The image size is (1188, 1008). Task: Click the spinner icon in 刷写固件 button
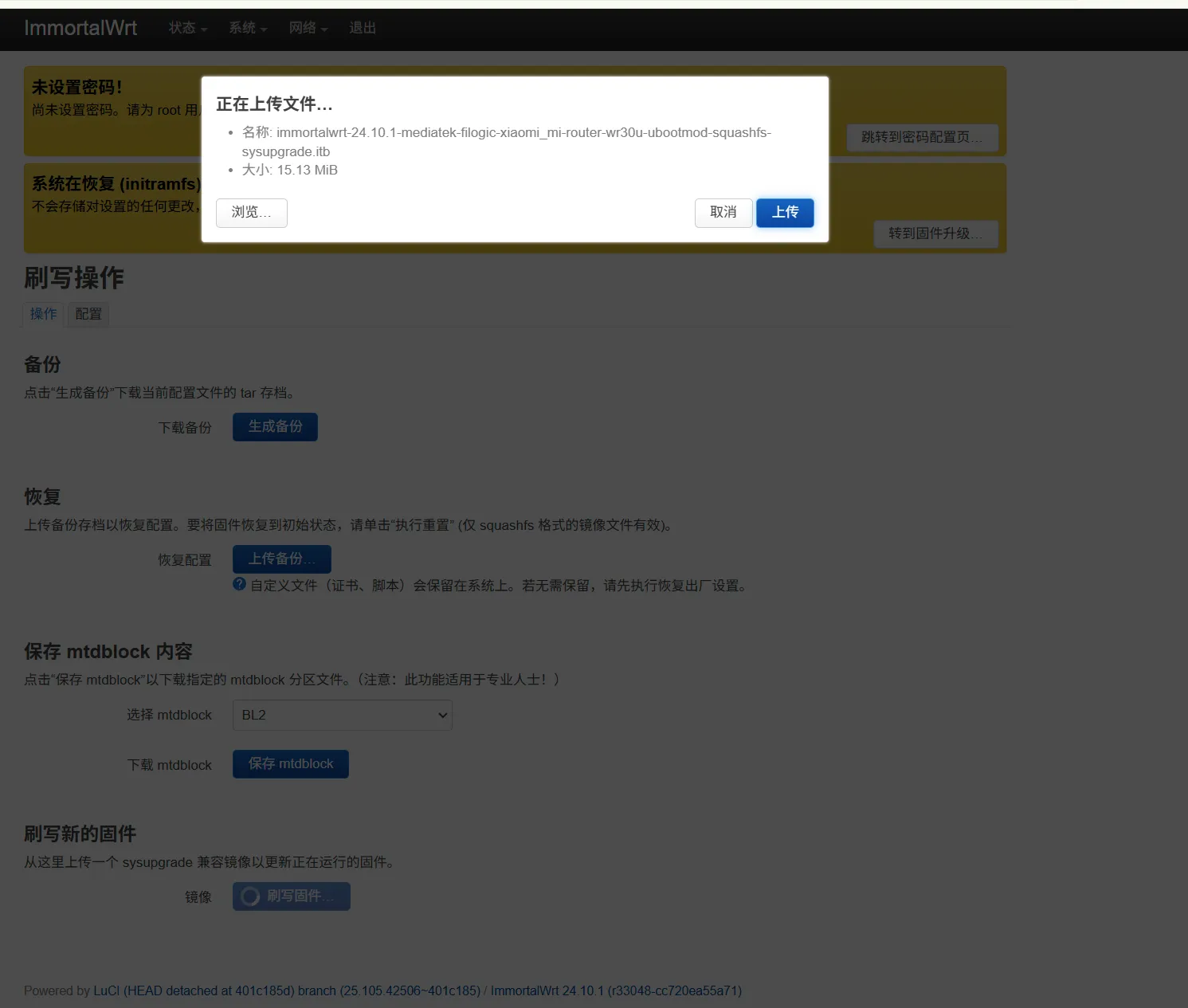(x=250, y=896)
